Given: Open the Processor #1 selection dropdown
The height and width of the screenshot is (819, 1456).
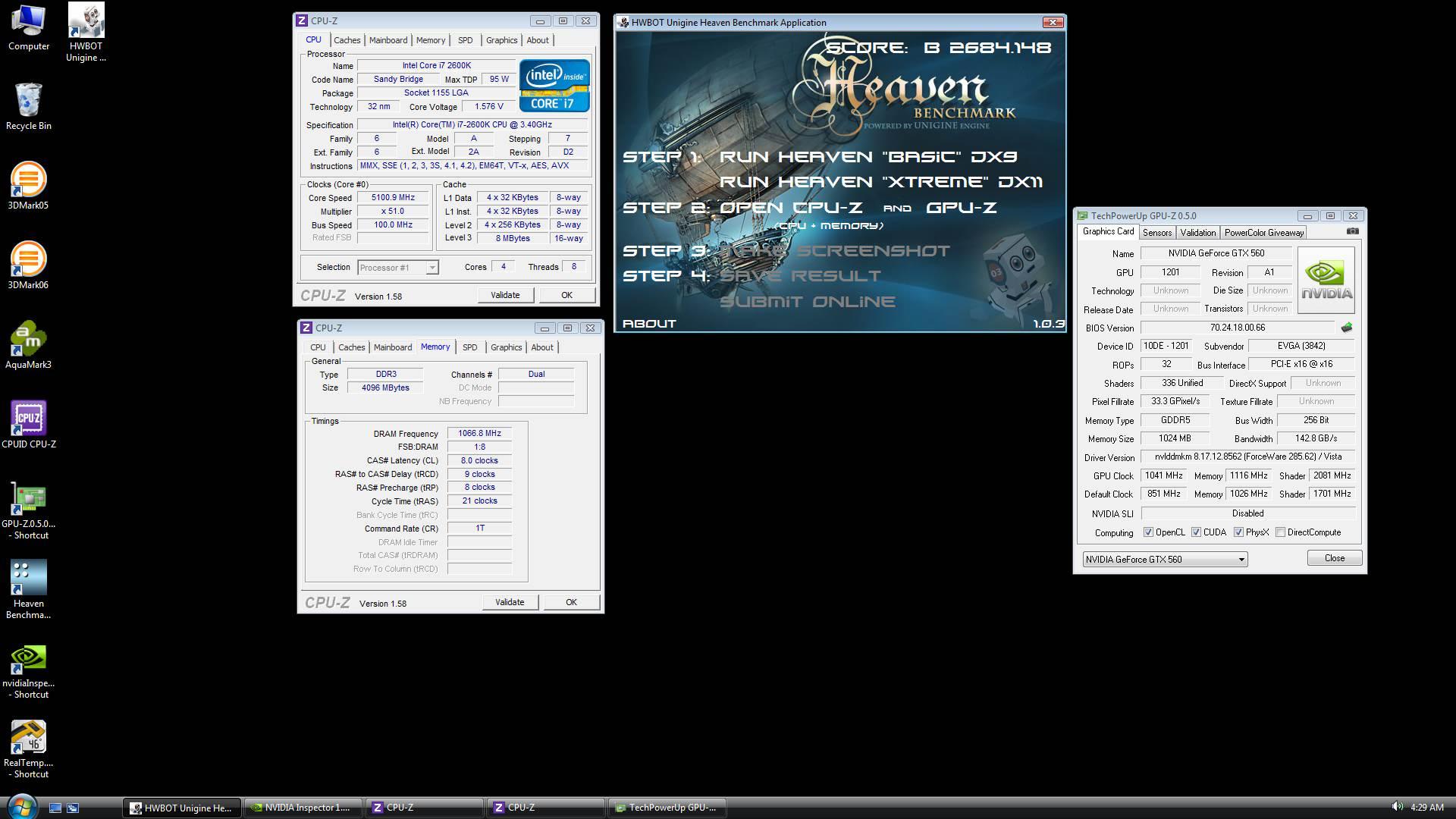Looking at the screenshot, I should pos(398,267).
